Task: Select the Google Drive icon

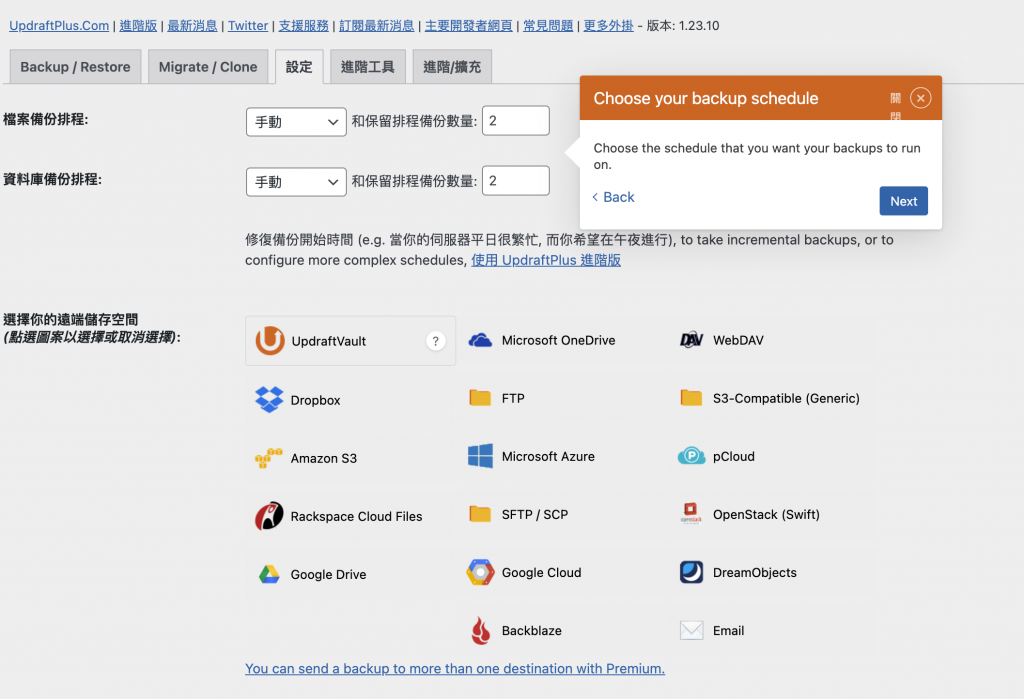Action: (269, 574)
